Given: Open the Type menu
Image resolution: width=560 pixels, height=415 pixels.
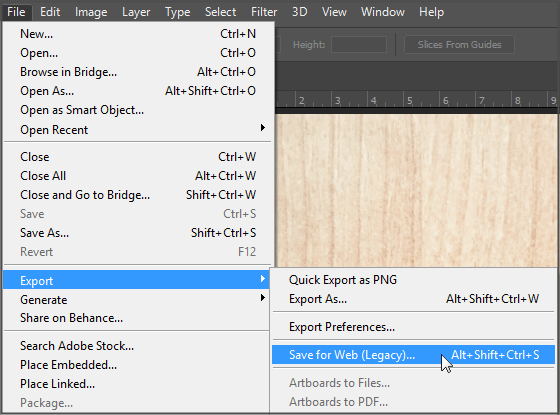Looking at the screenshot, I should click(x=178, y=12).
